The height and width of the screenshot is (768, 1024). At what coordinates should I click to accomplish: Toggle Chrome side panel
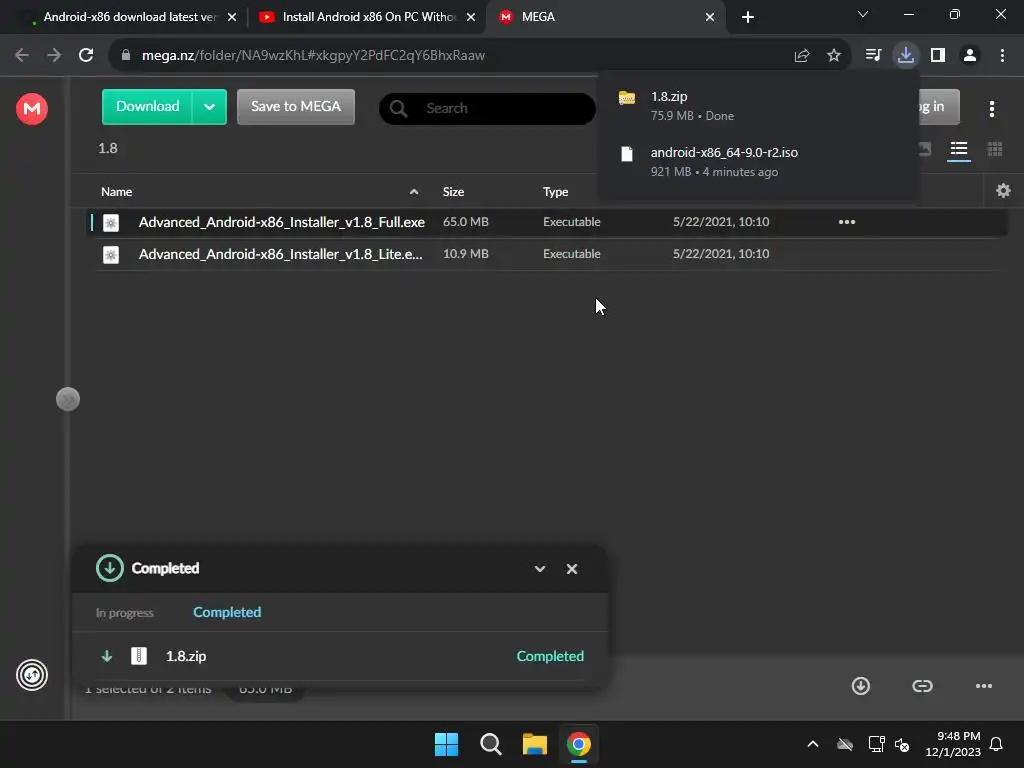point(938,55)
